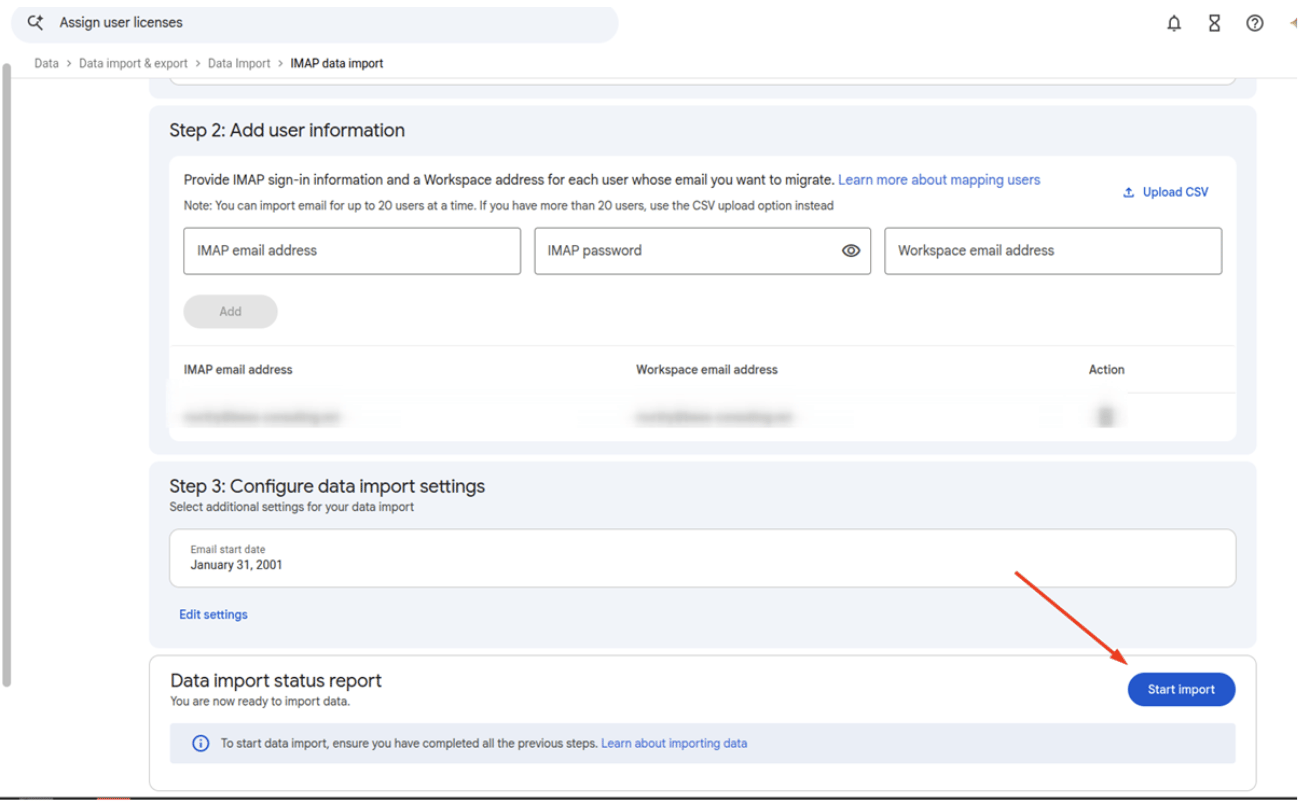Image resolution: width=1301 pixels, height=806 pixels.
Task: Open Edit settings link
Action: coord(213,615)
